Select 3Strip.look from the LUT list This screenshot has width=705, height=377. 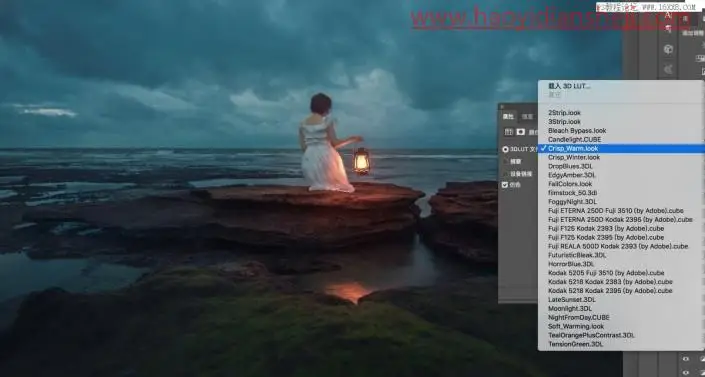click(564, 122)
